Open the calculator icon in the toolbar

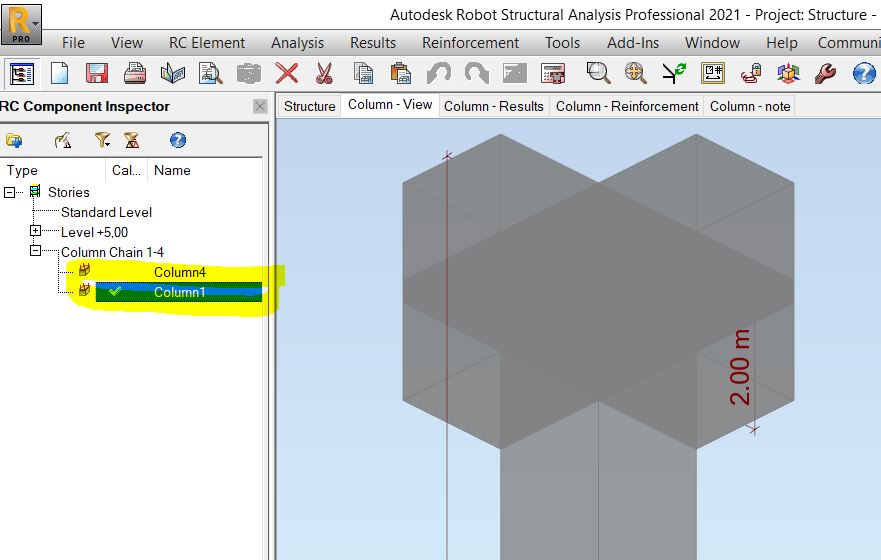(x=553, y=74)
